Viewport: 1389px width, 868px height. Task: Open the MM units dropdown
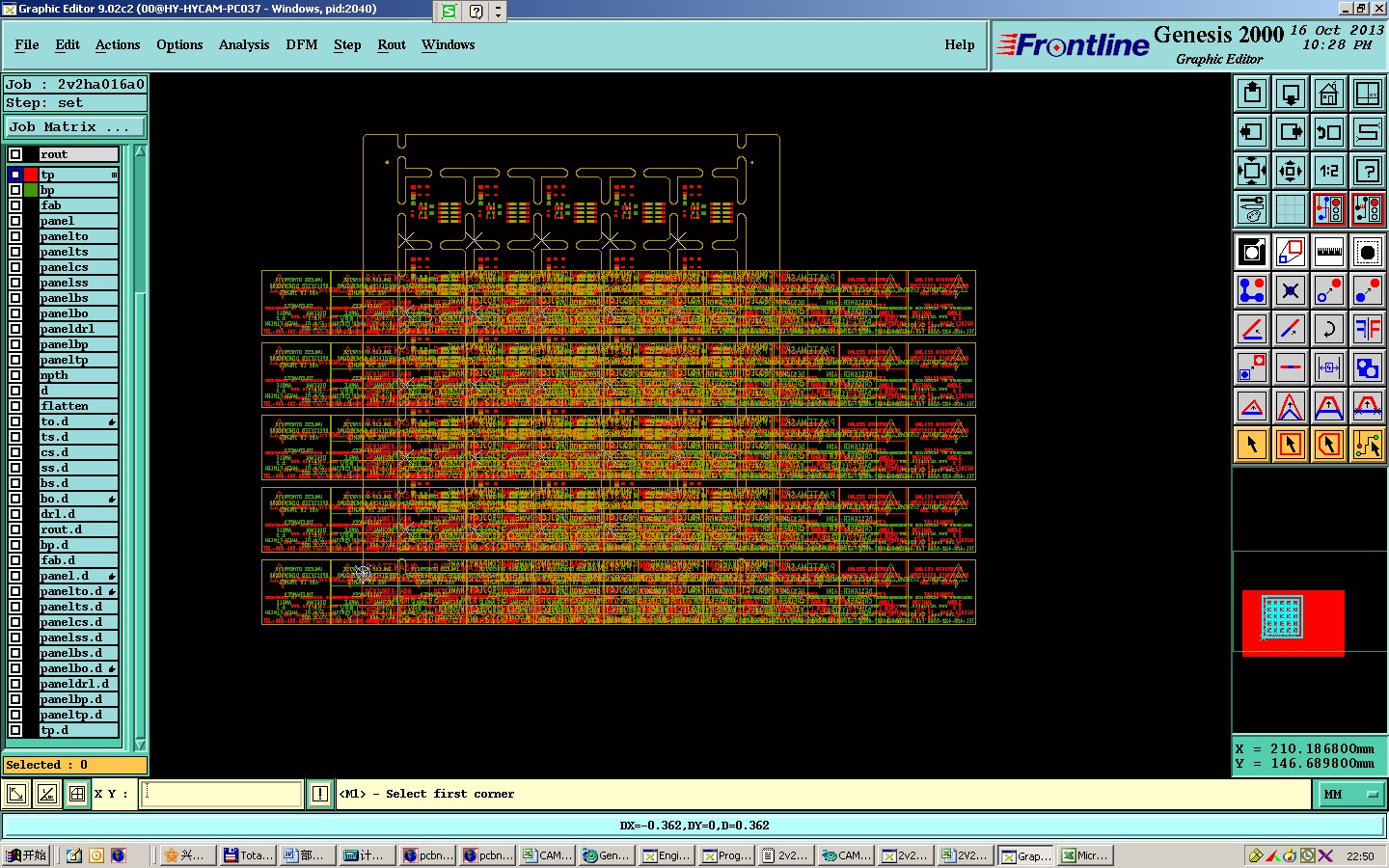1350,794
